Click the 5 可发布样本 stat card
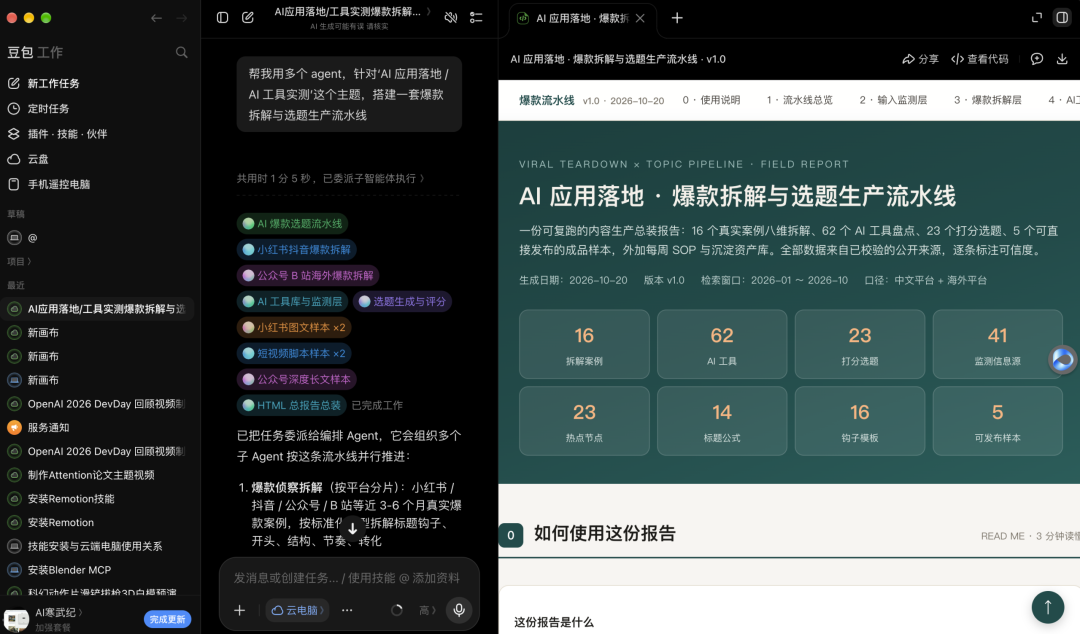1080x634 pixels. (997, 421)
